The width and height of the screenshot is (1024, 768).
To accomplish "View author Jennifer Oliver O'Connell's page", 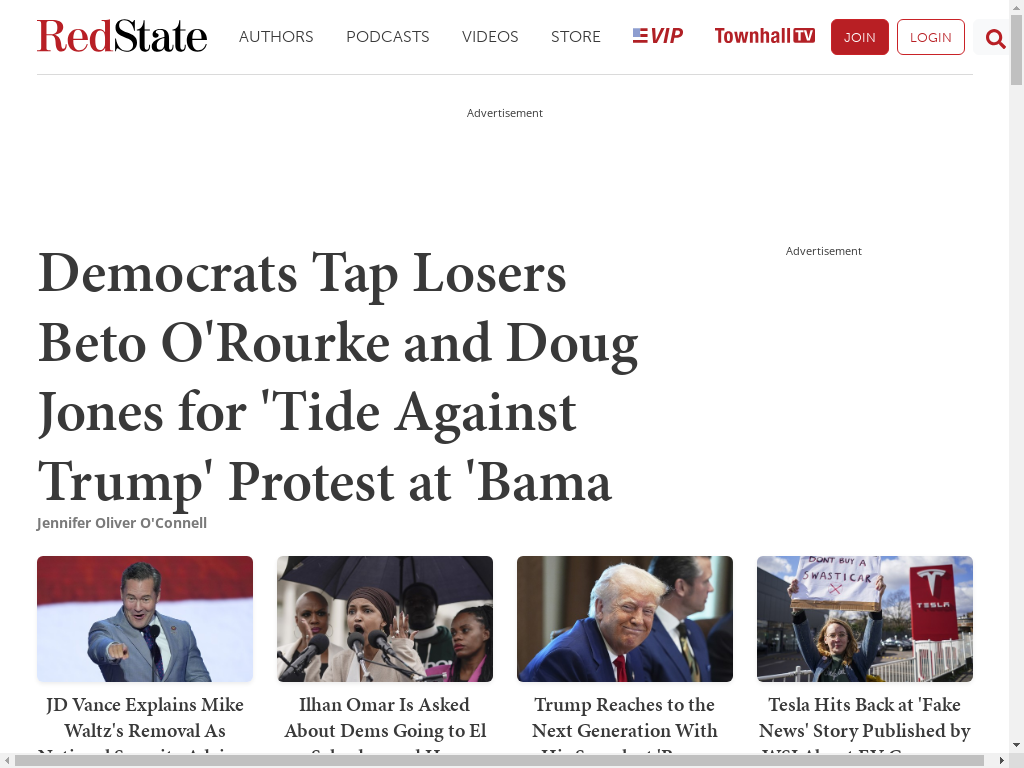I will (x=122, y=523).
